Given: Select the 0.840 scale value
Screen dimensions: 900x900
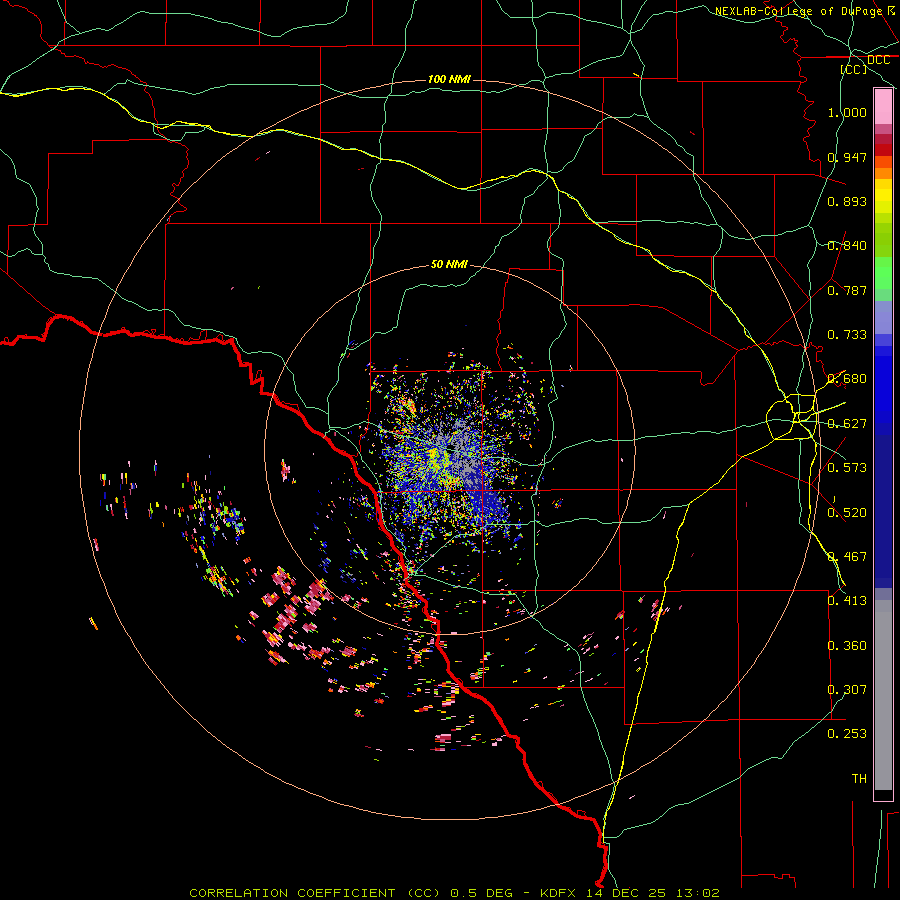Looking at the screenshot, I should [847, 246].
